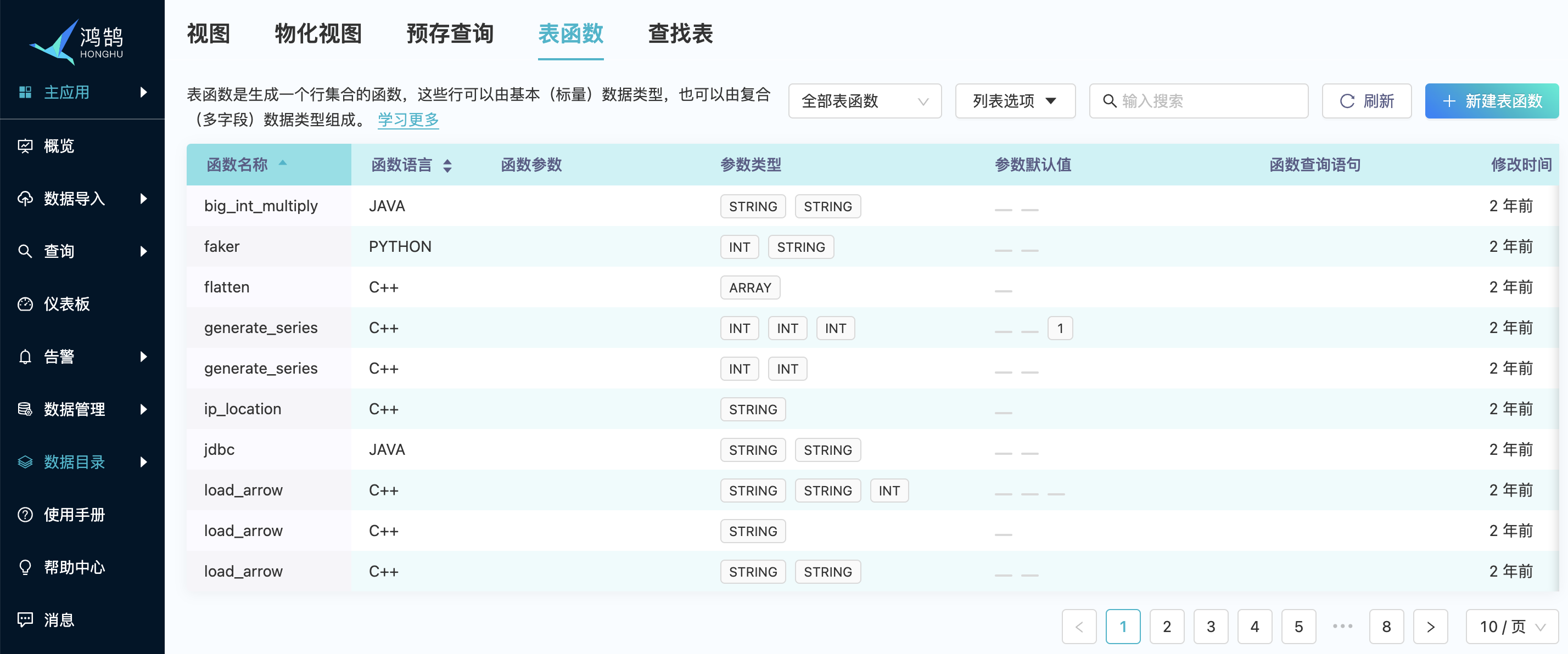Screen dimensions: 1568x654
Task: Go to page 2
Action: tap(1166, 626)
